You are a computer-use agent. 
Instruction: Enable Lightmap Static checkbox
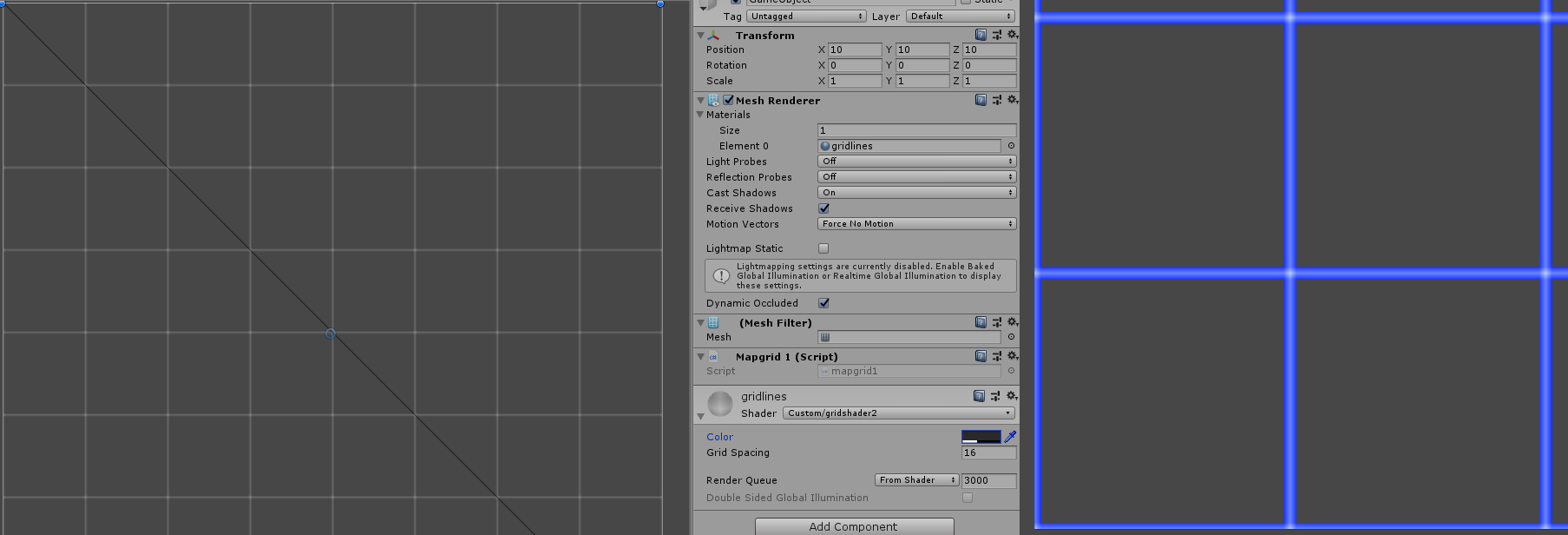[x=823, y=248]
